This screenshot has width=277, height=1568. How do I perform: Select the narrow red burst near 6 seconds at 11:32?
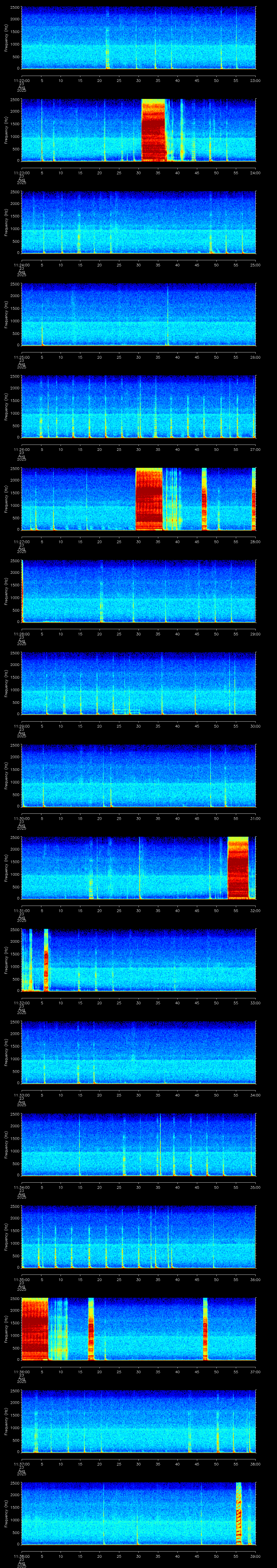click(x=46, y=960)
